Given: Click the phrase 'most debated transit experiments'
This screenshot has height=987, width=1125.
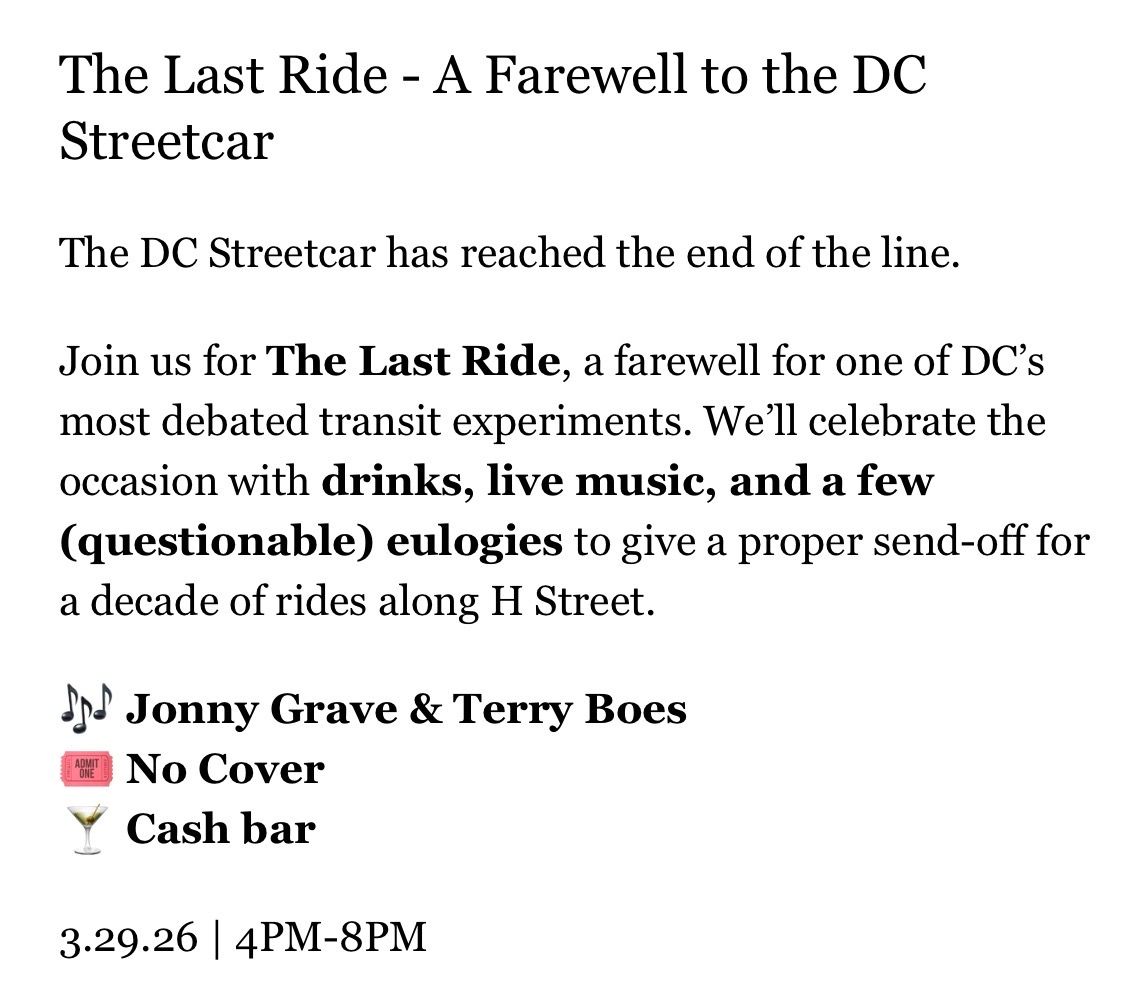Looking at the screenshot, I should pos(376,422).
